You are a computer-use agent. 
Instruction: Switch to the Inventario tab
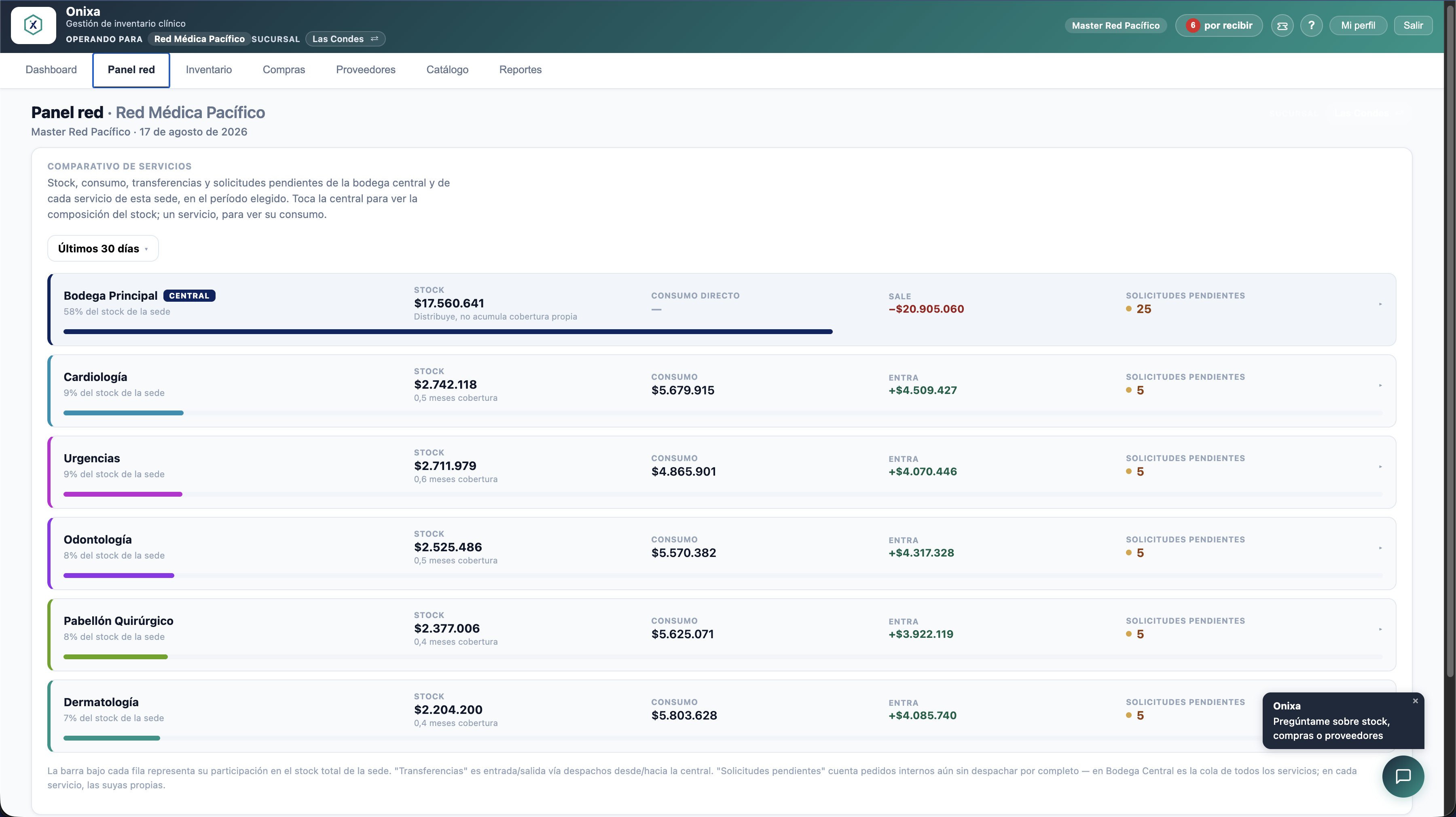209,70
